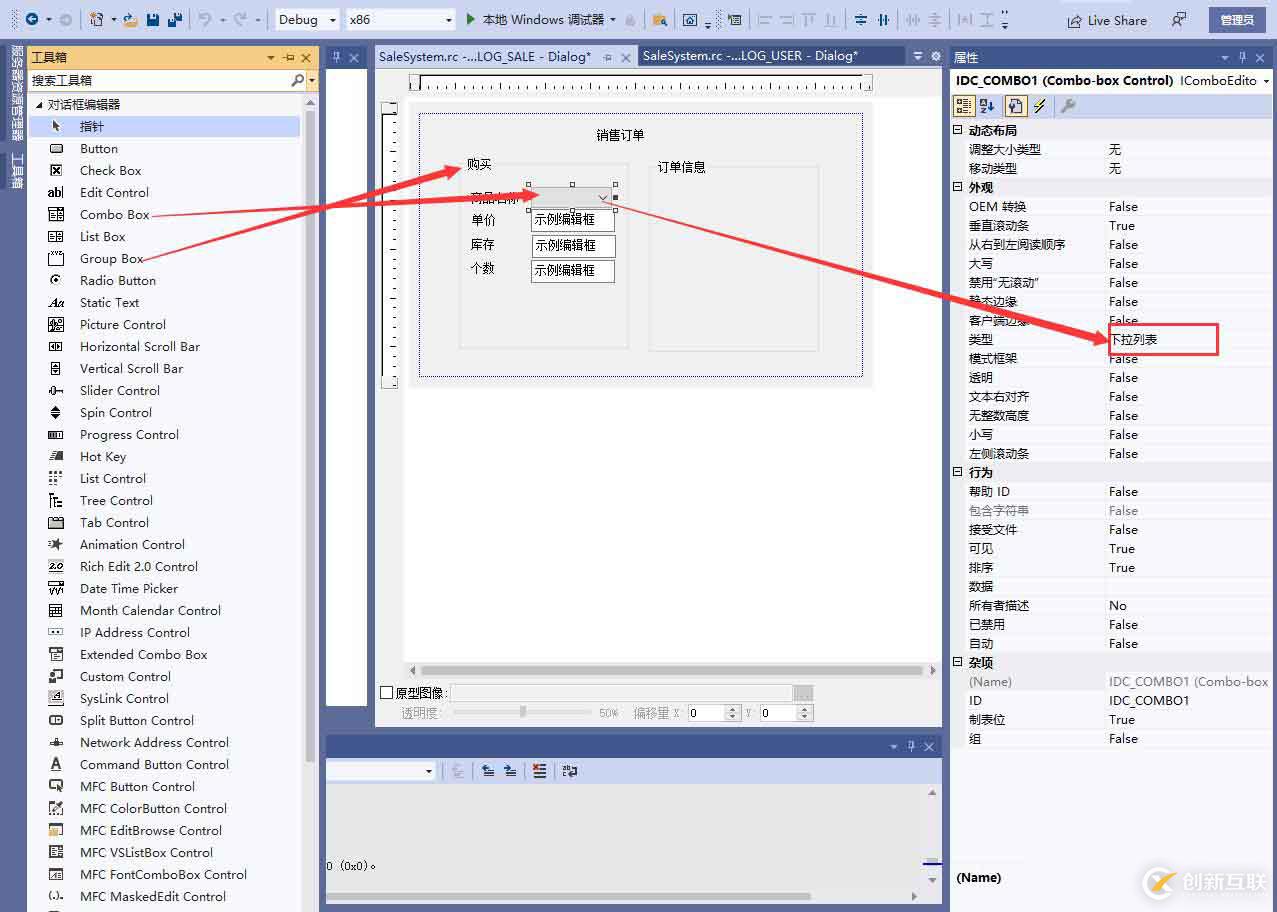Close the Toolbox panel with its X button
The image size is (1277, 912).
click(305, 58)
